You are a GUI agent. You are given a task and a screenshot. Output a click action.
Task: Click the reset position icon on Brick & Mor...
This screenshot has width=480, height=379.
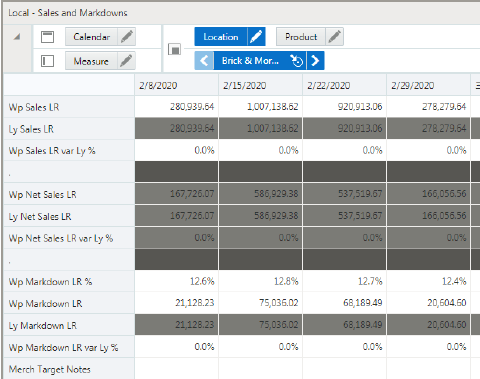tap(296, 61)
